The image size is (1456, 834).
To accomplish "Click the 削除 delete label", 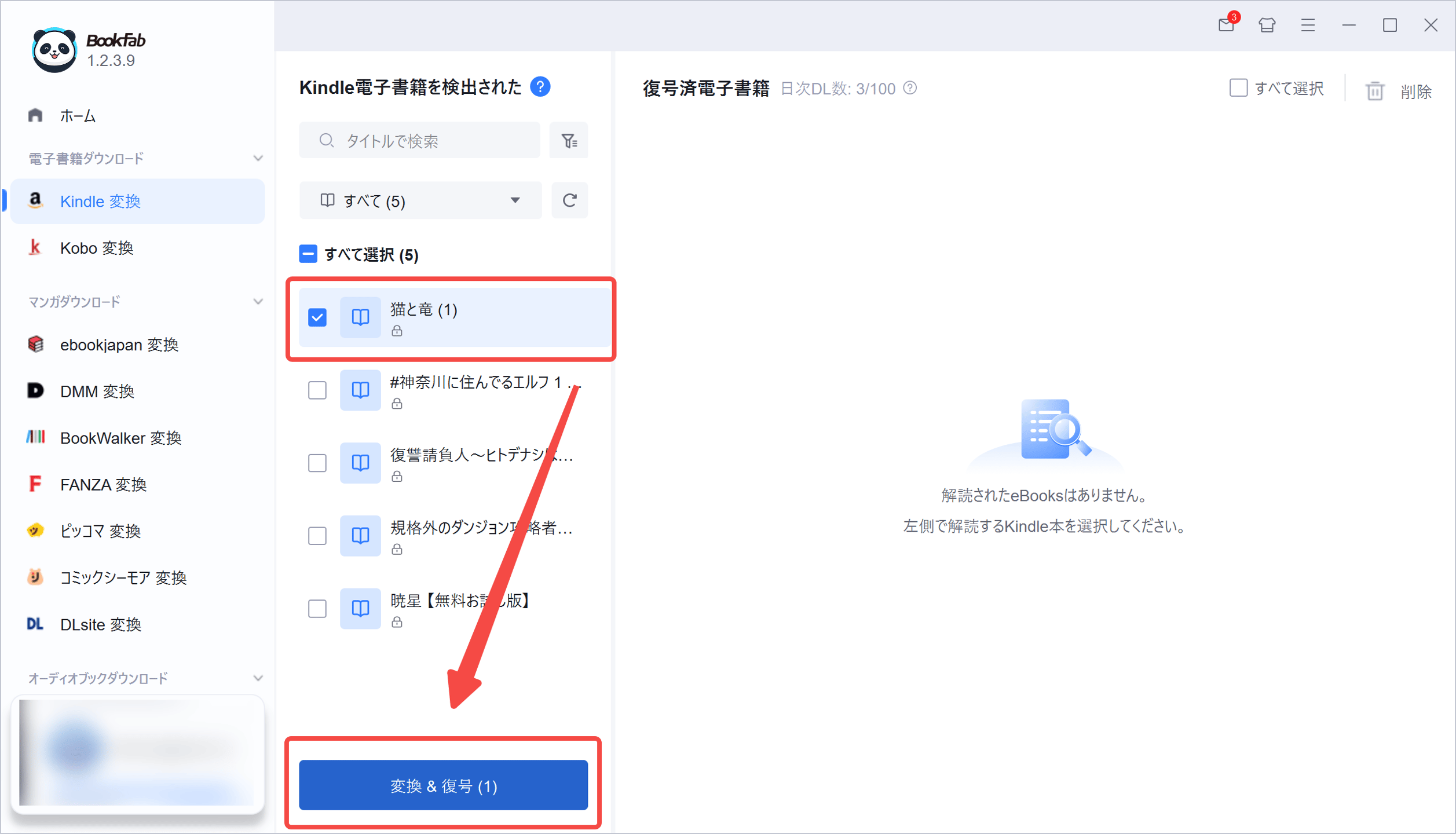I will [x=1416, y=91].
